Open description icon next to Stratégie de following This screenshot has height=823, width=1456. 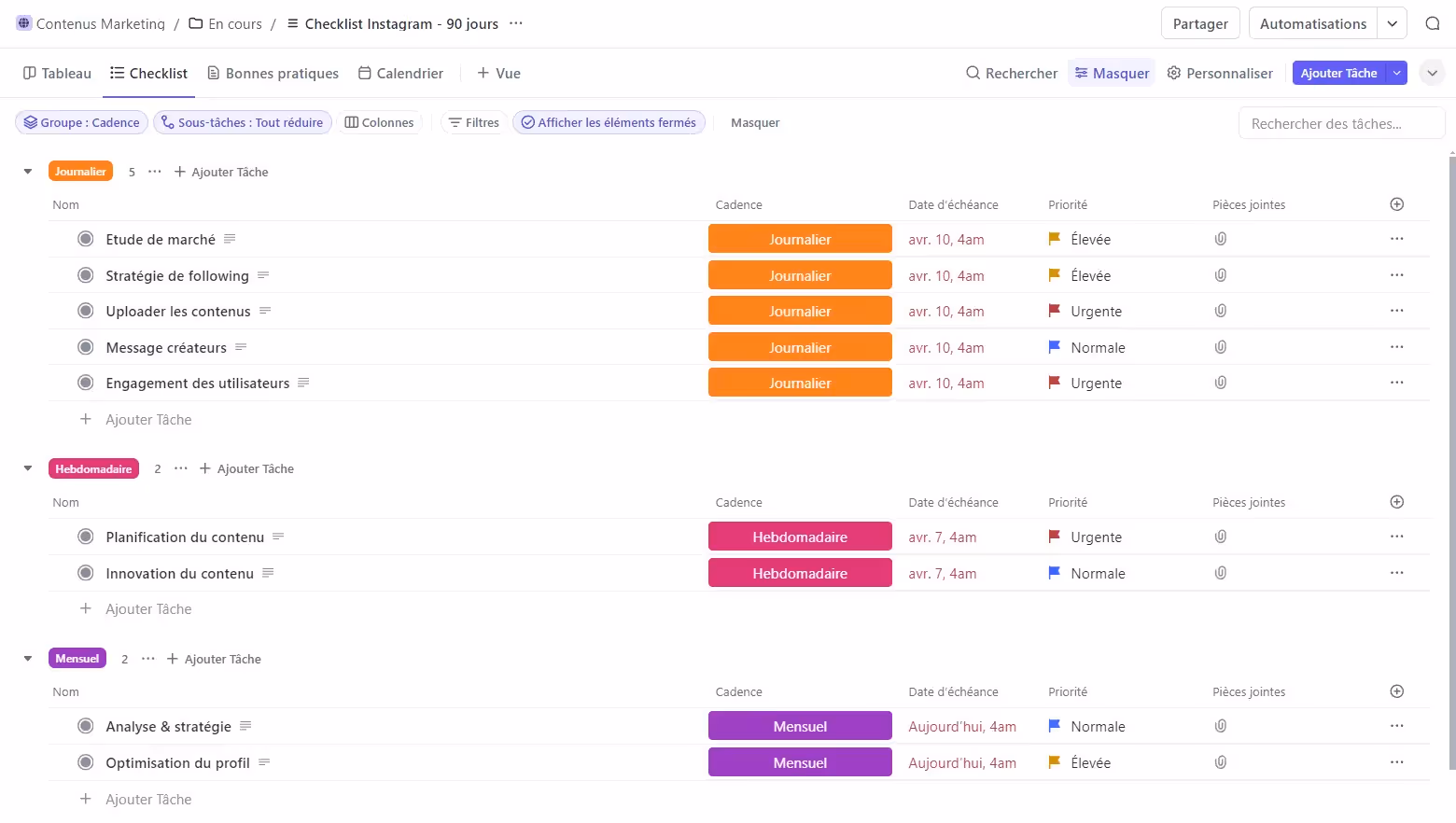pyautogui.click(x=263, y=275)
